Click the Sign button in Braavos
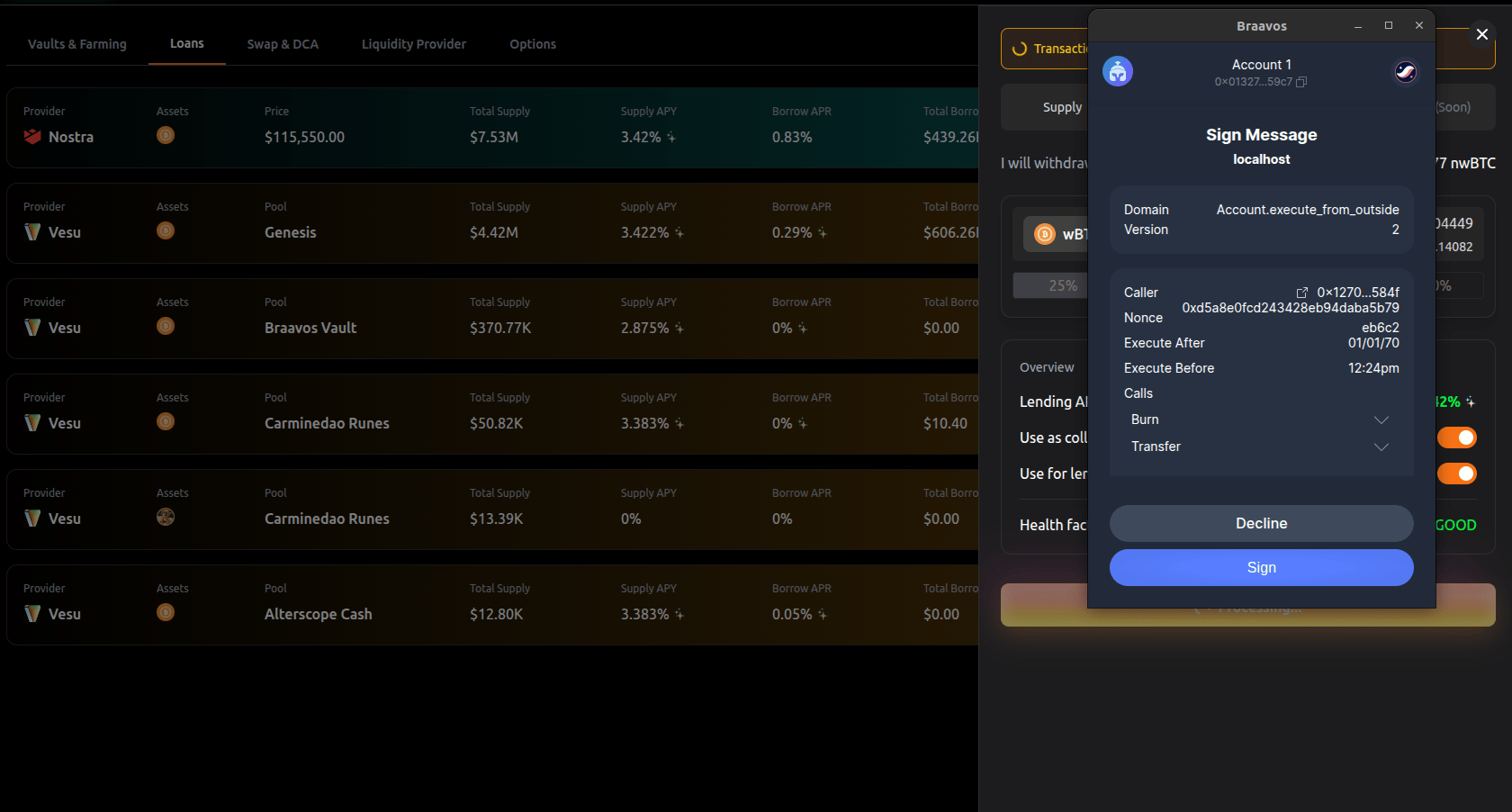Image resolution: width=1512 pixels, height=812 pixels. [x=1262, y=567]
